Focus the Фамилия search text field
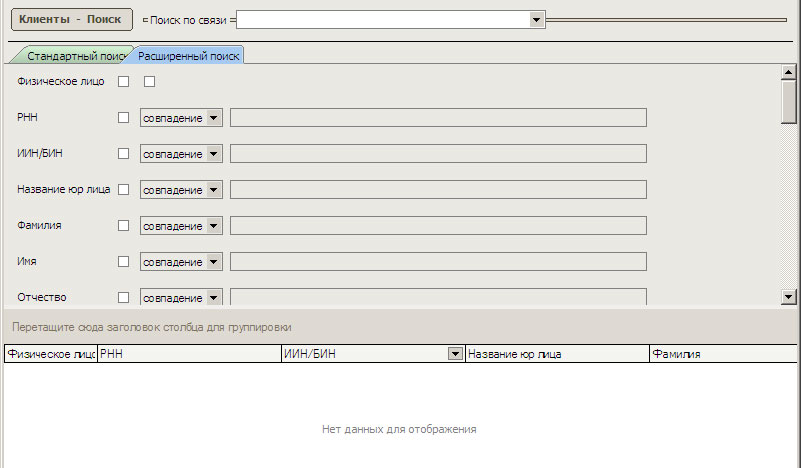This screenshot has height=468, width=801. point(438,226)
